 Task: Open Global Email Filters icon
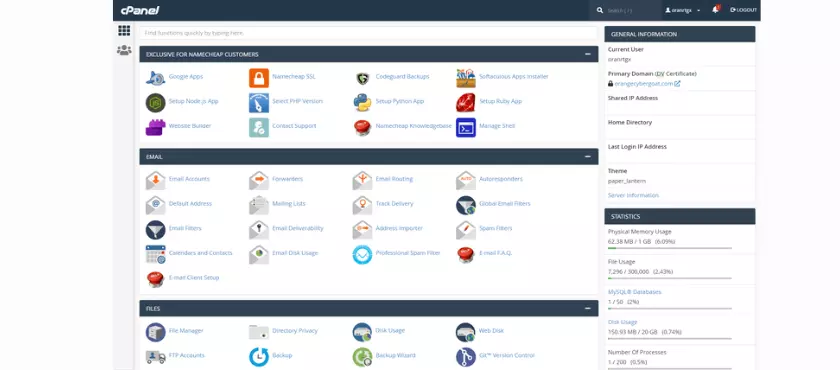tap(466, 205)
